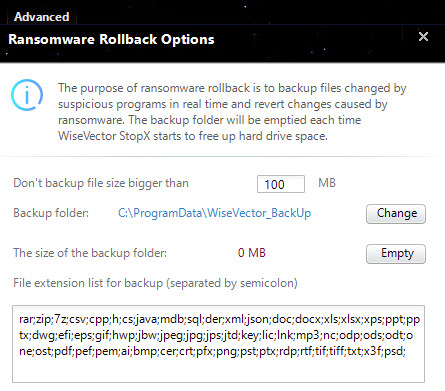Click the "Don't backup file size bigger than" label
Viewport: 445px width, 391px height.
101,183
